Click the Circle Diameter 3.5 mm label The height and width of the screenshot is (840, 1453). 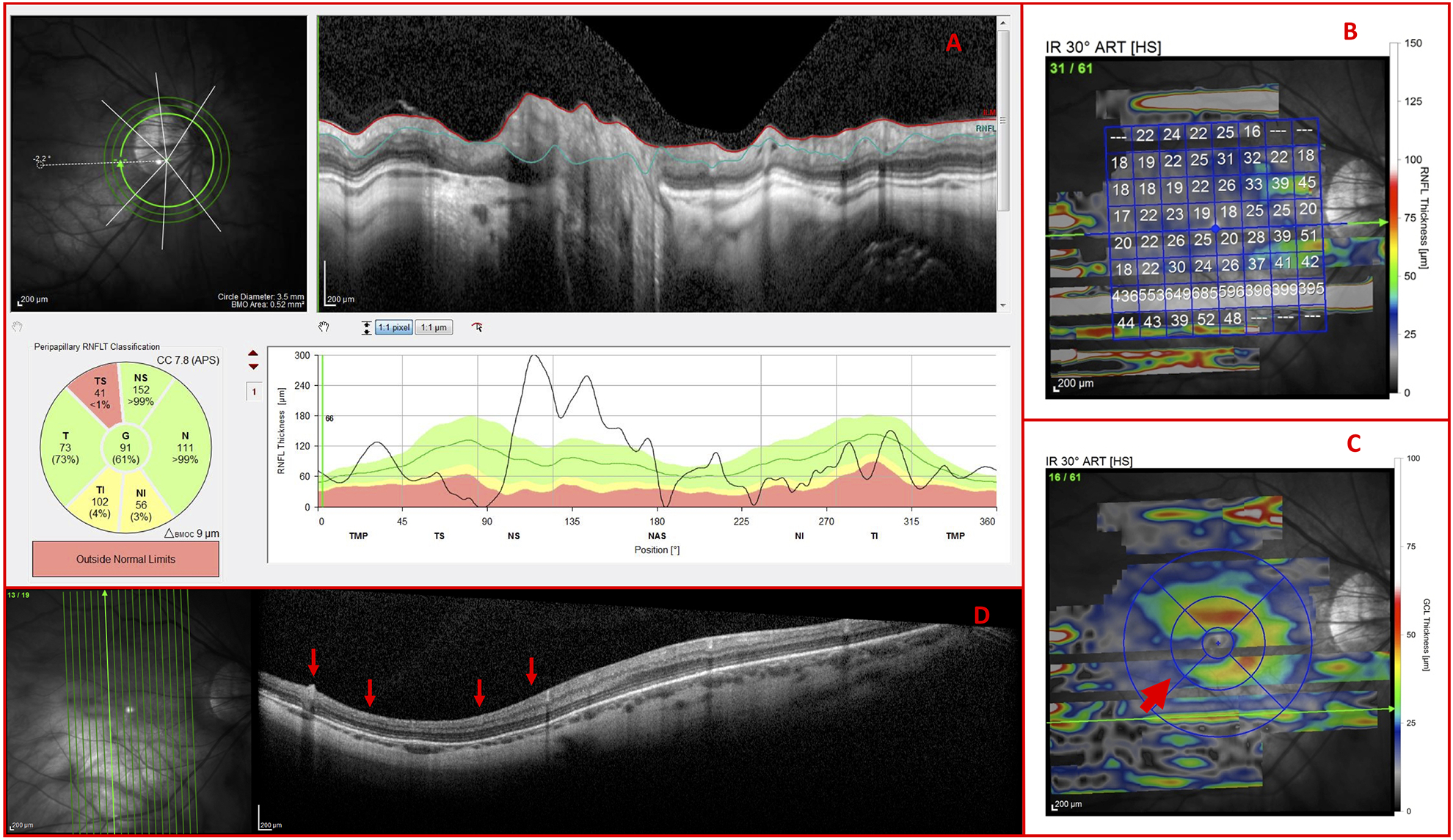click(x=261, y=296)
